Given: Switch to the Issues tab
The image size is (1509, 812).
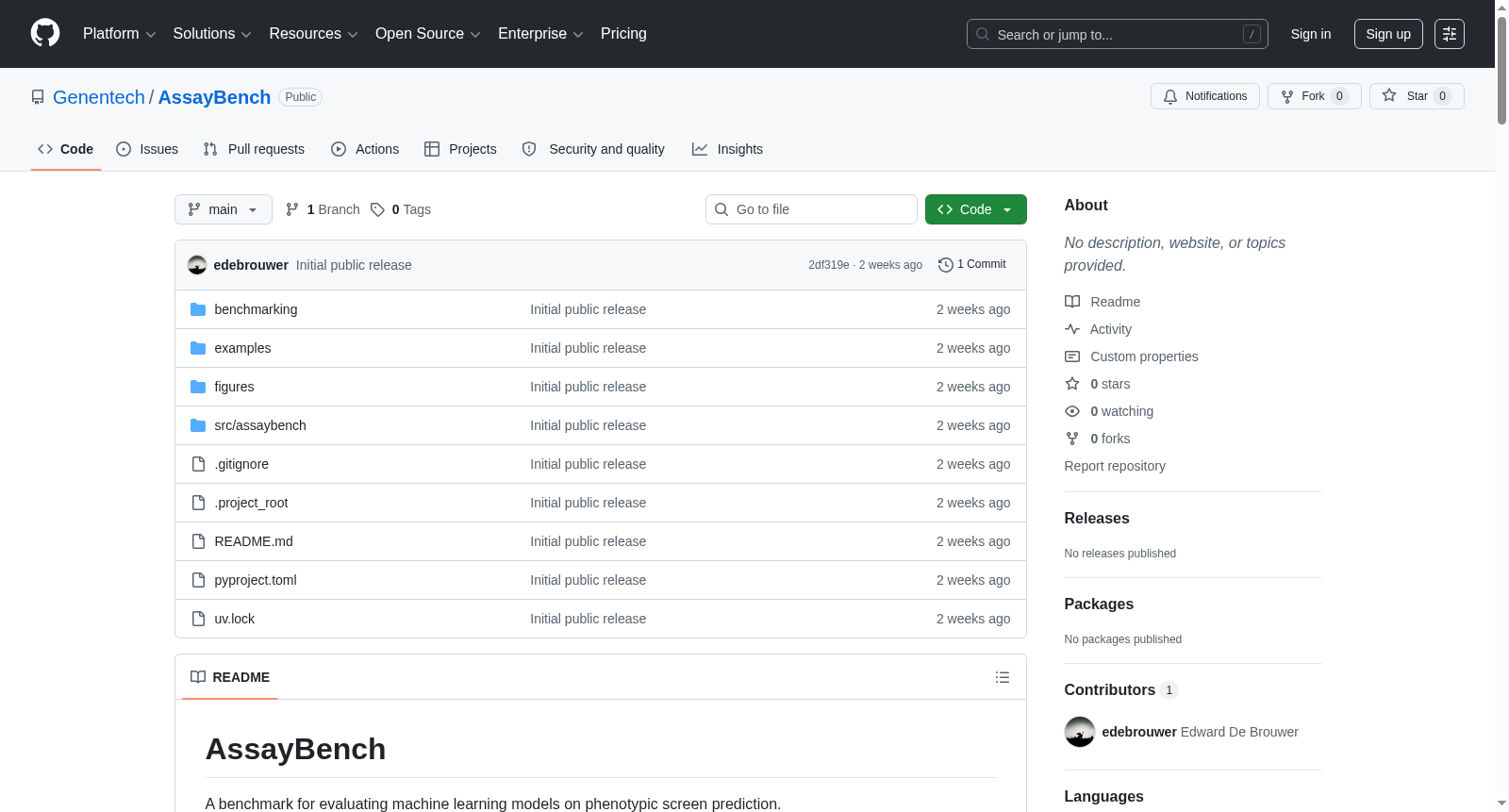Looking at the screenshot, I should (x=147, y=149).
